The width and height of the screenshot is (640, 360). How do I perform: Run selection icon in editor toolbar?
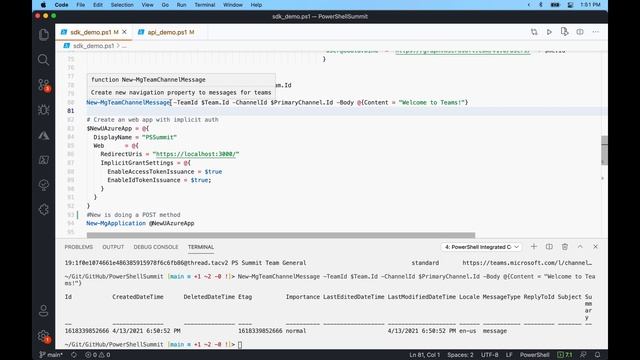pyautogui.click(x=564, y=32)
